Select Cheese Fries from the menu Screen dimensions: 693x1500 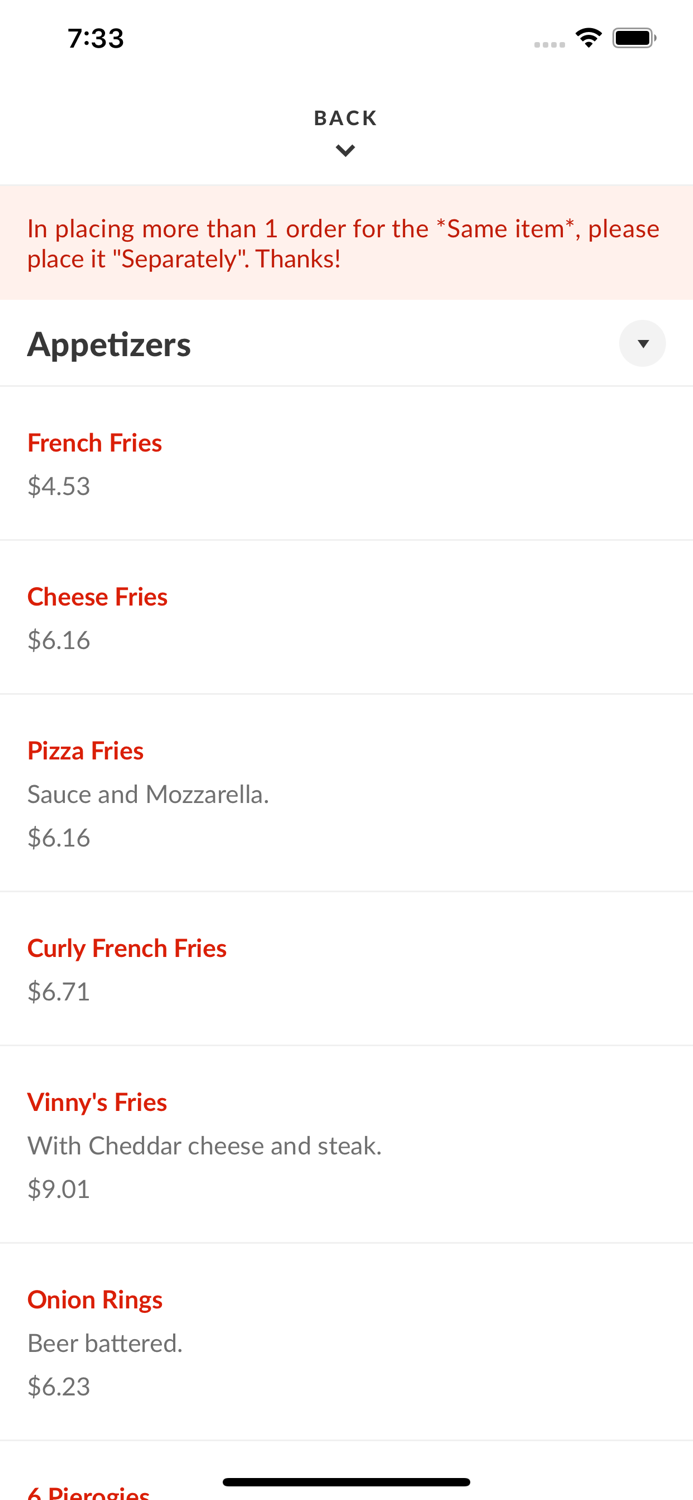click(97, 597)
